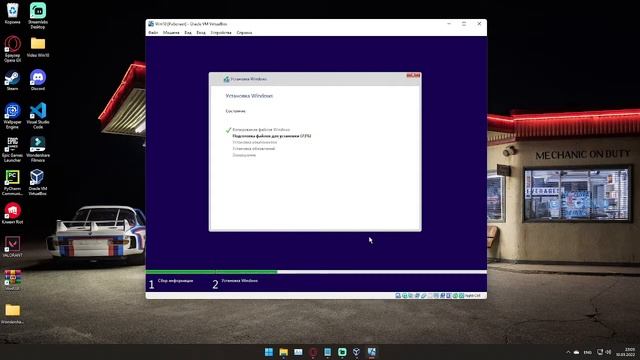Open the Справка menu in VirtualBox
Viewport: 640px width, 360px height.
coord(244,33)
